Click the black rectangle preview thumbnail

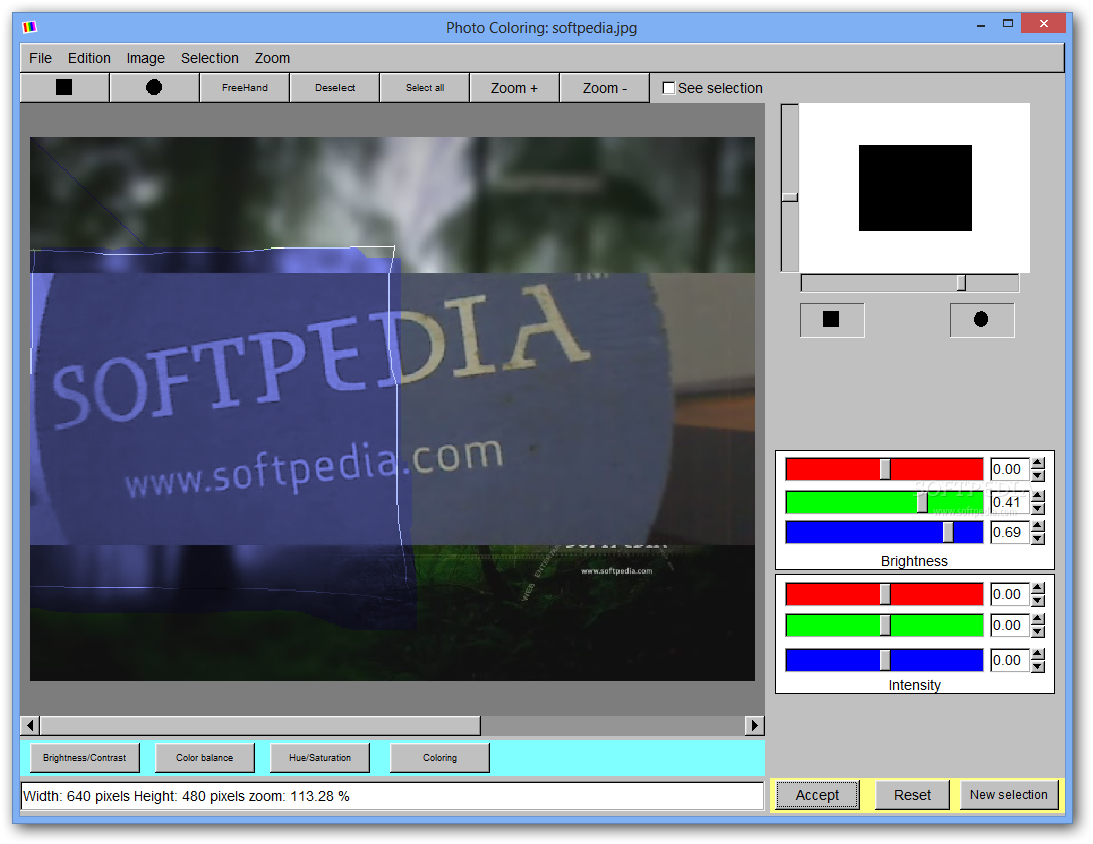[915, 187]
